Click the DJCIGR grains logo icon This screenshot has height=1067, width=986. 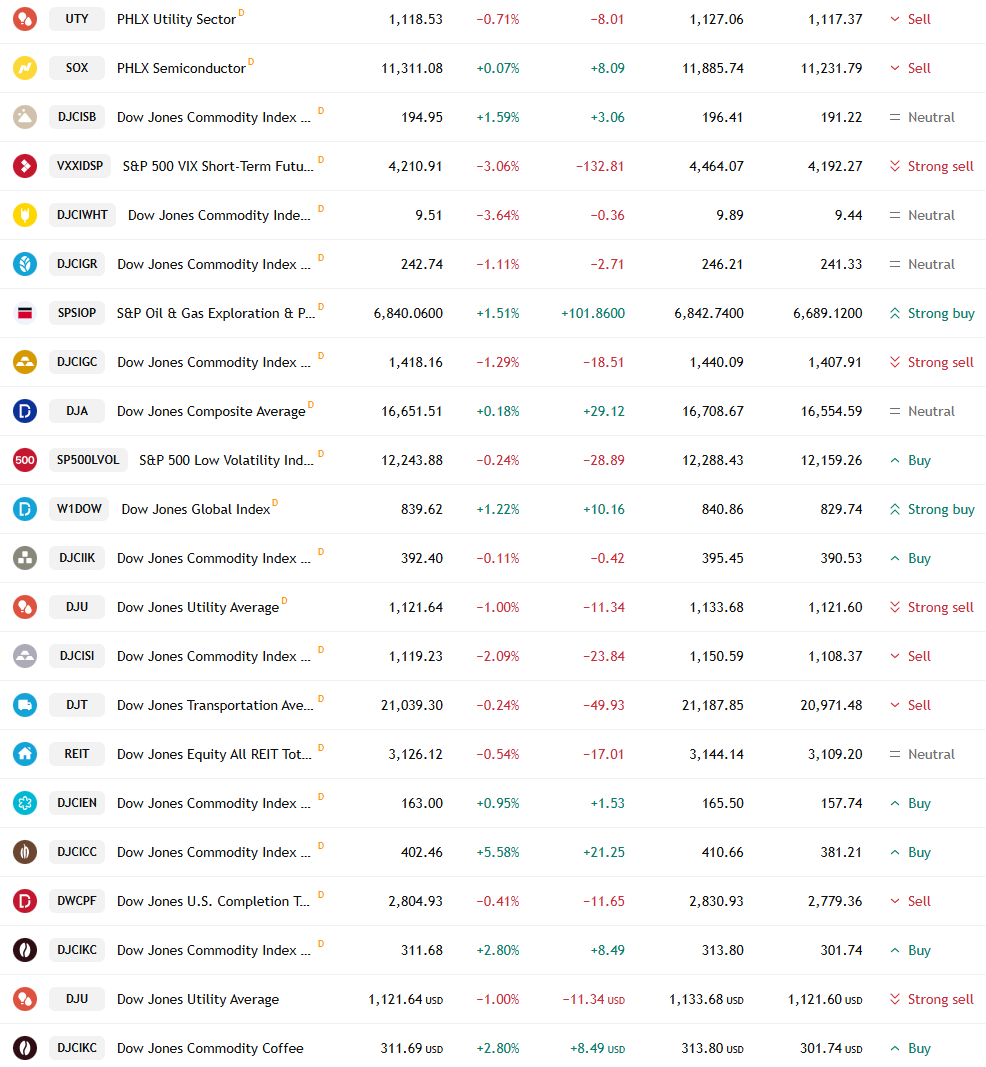point(25,264)
